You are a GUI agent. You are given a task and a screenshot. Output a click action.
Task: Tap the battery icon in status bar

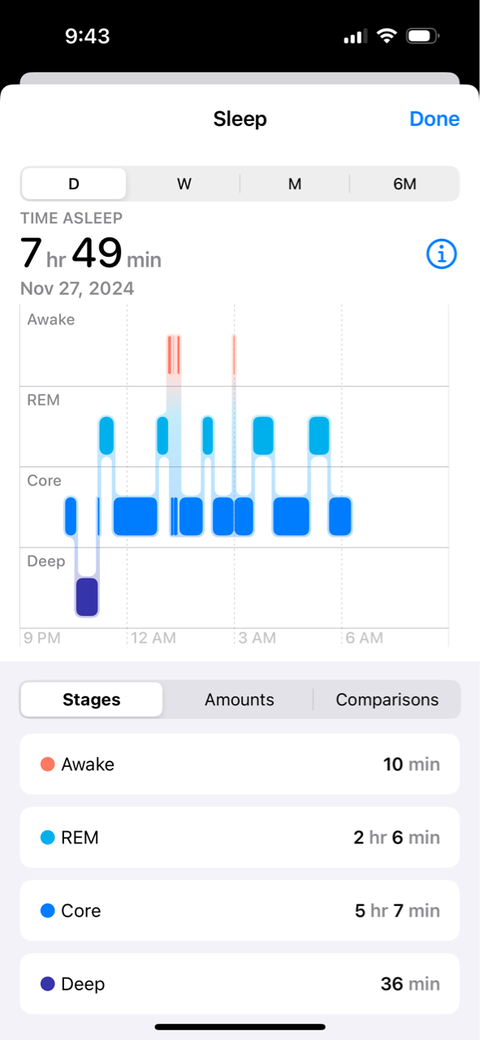pos(423,36)
